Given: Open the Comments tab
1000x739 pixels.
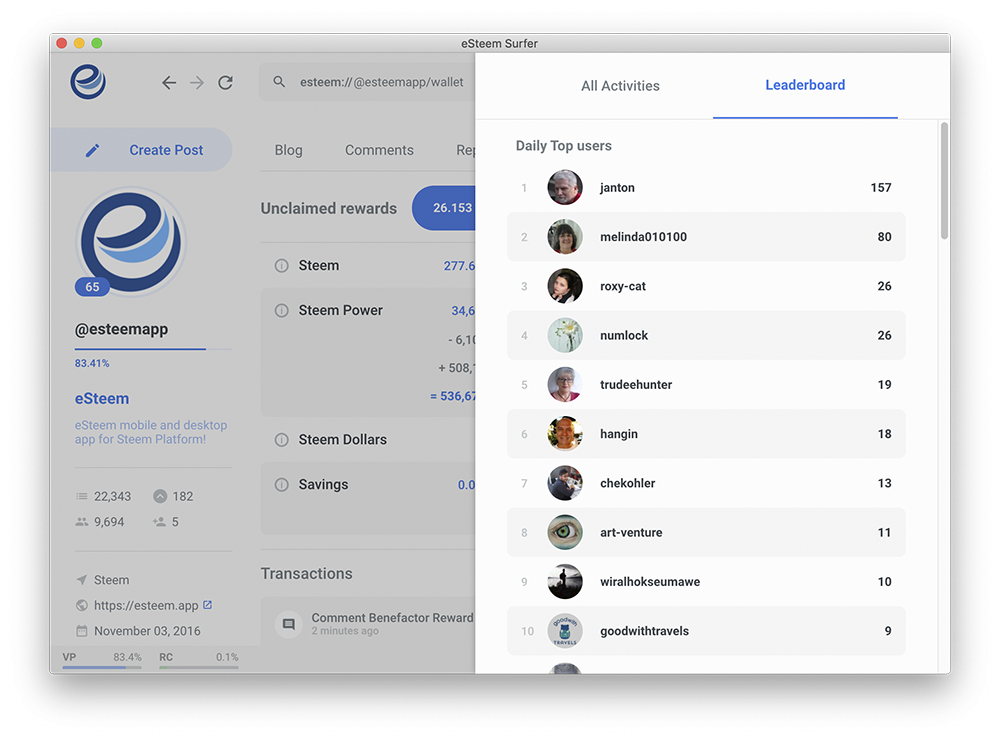Looking at the screenshot, I should (x=379, y=150).
